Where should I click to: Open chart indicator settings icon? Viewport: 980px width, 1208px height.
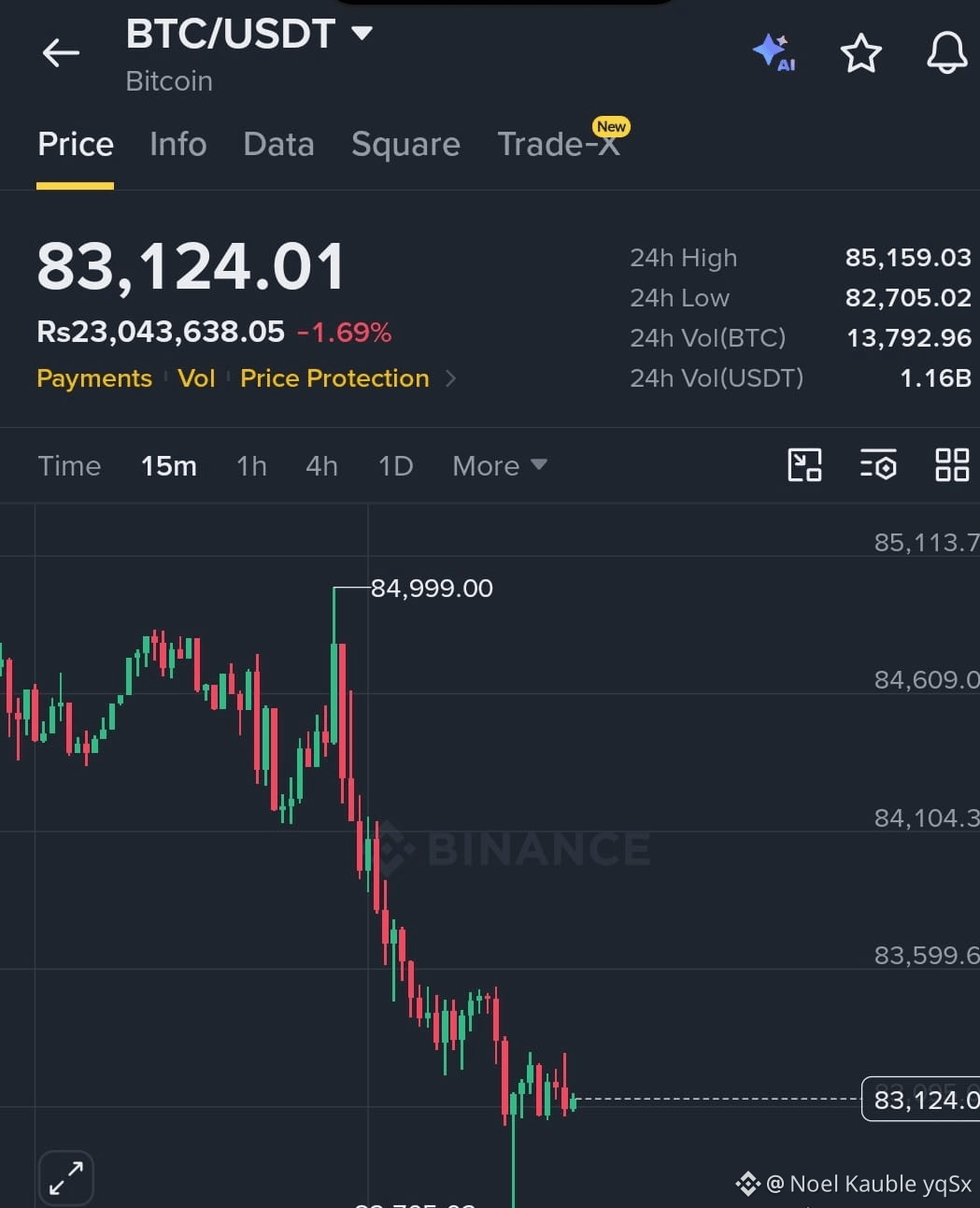coord(878,464)
